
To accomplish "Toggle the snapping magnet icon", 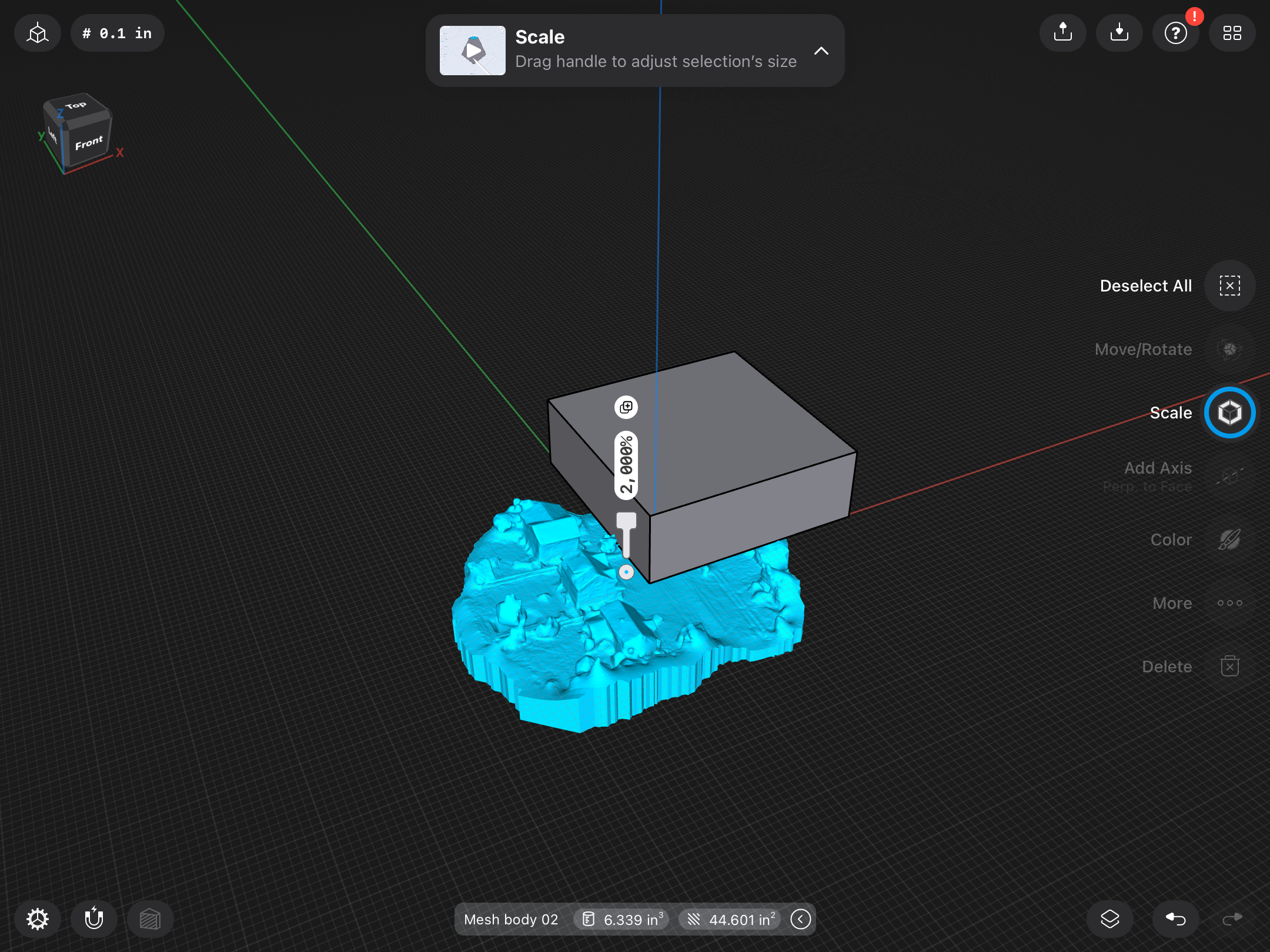I will (x=94, y=919).
